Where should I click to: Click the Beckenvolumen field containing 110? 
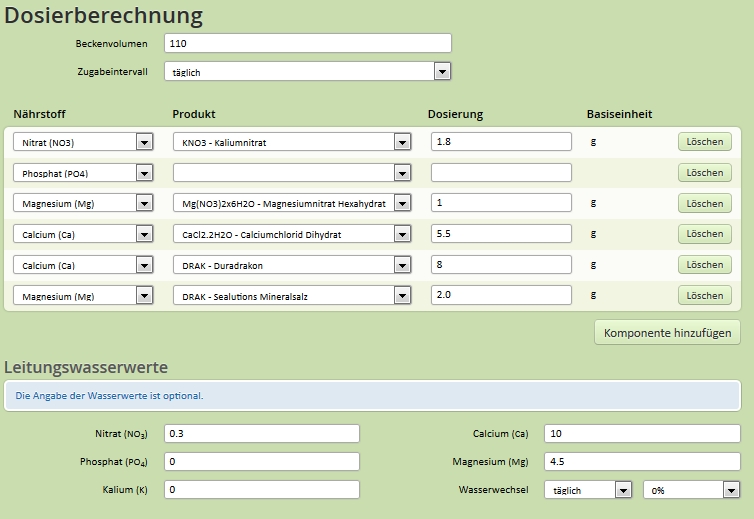pyautogui.click(x=308, y=43)
